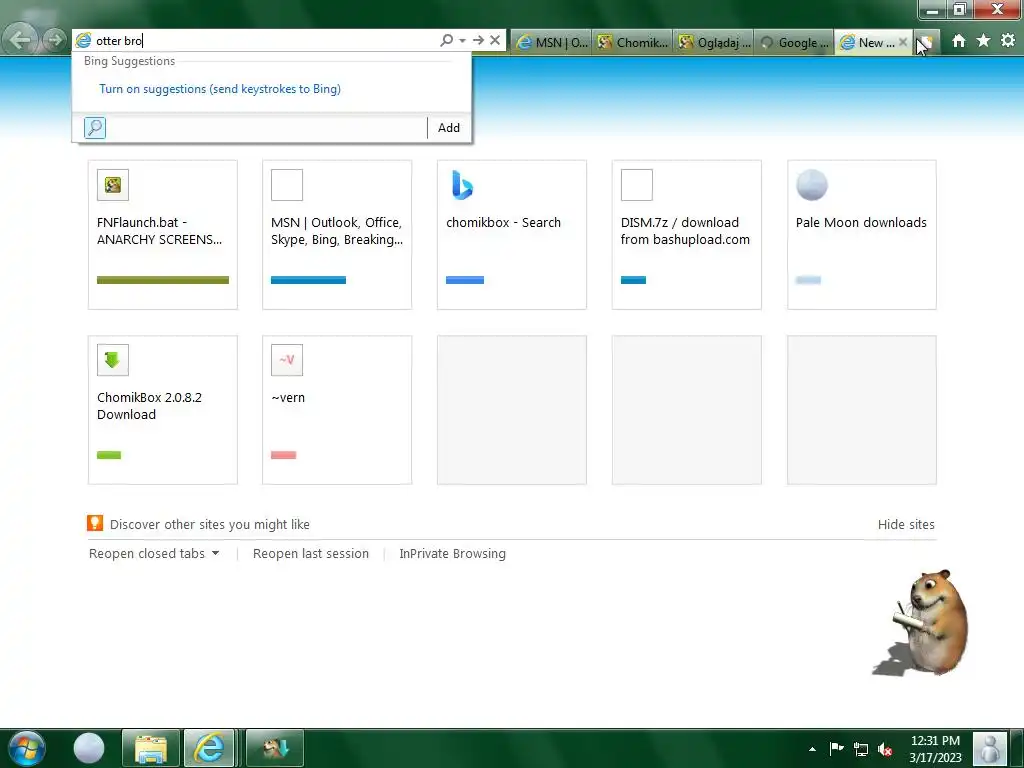Open Pale Moon from the taskbar

point(89,748)
